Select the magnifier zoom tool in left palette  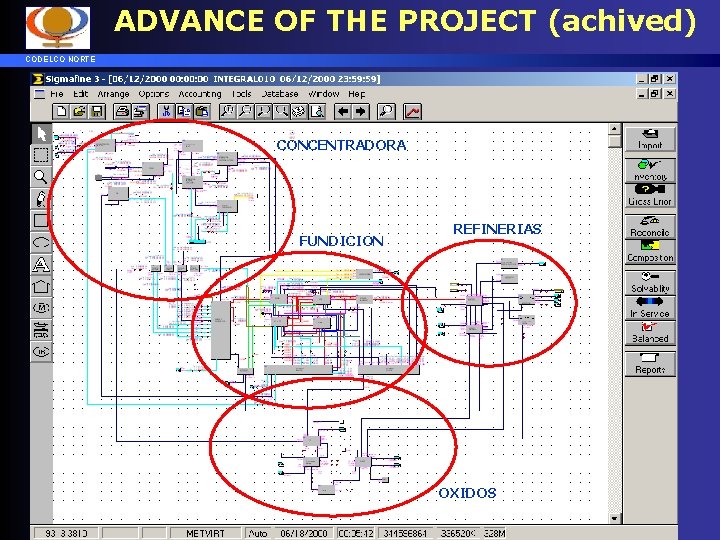click(41, 177)
